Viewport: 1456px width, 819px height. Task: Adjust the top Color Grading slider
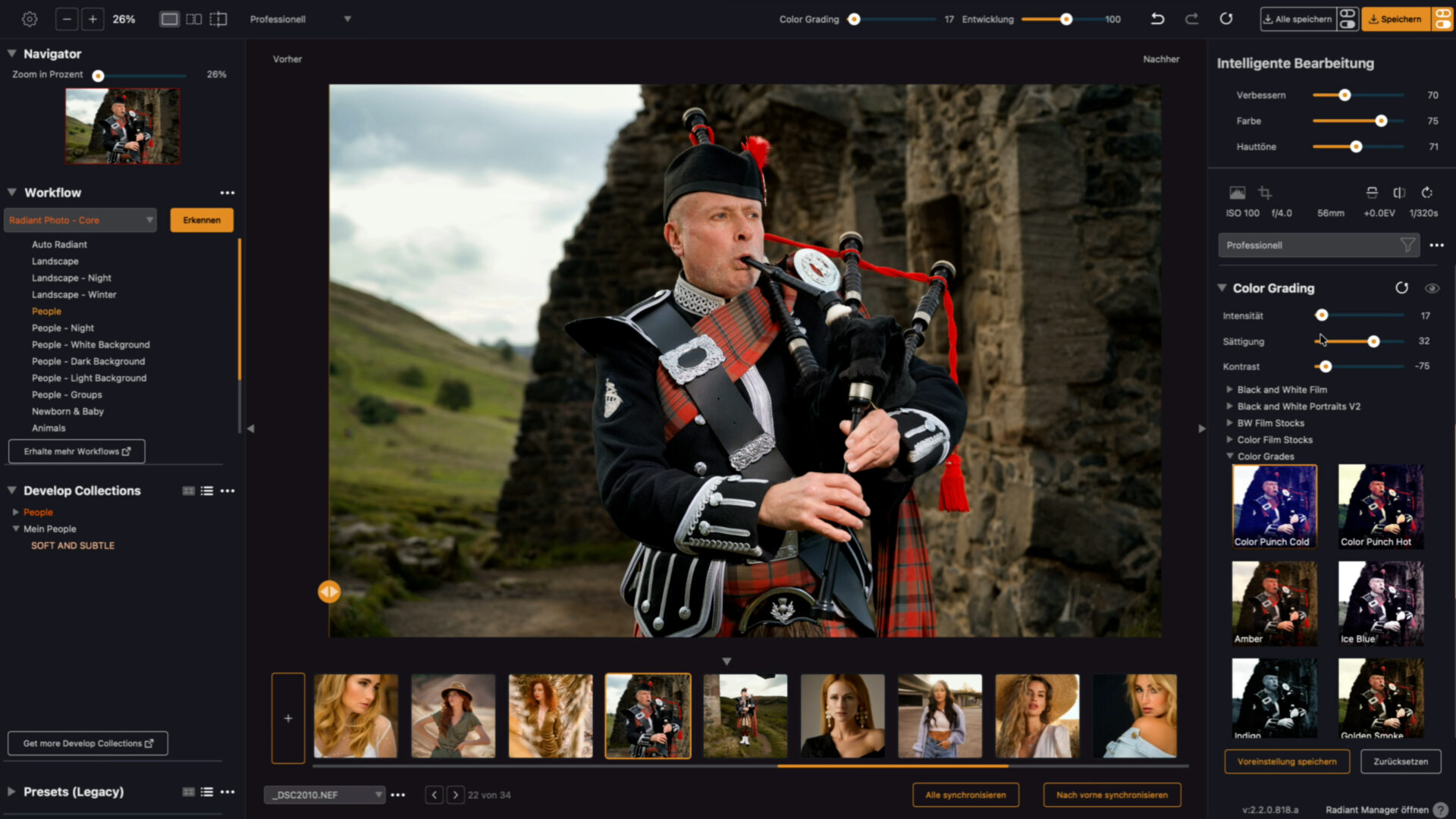point(854,19)
